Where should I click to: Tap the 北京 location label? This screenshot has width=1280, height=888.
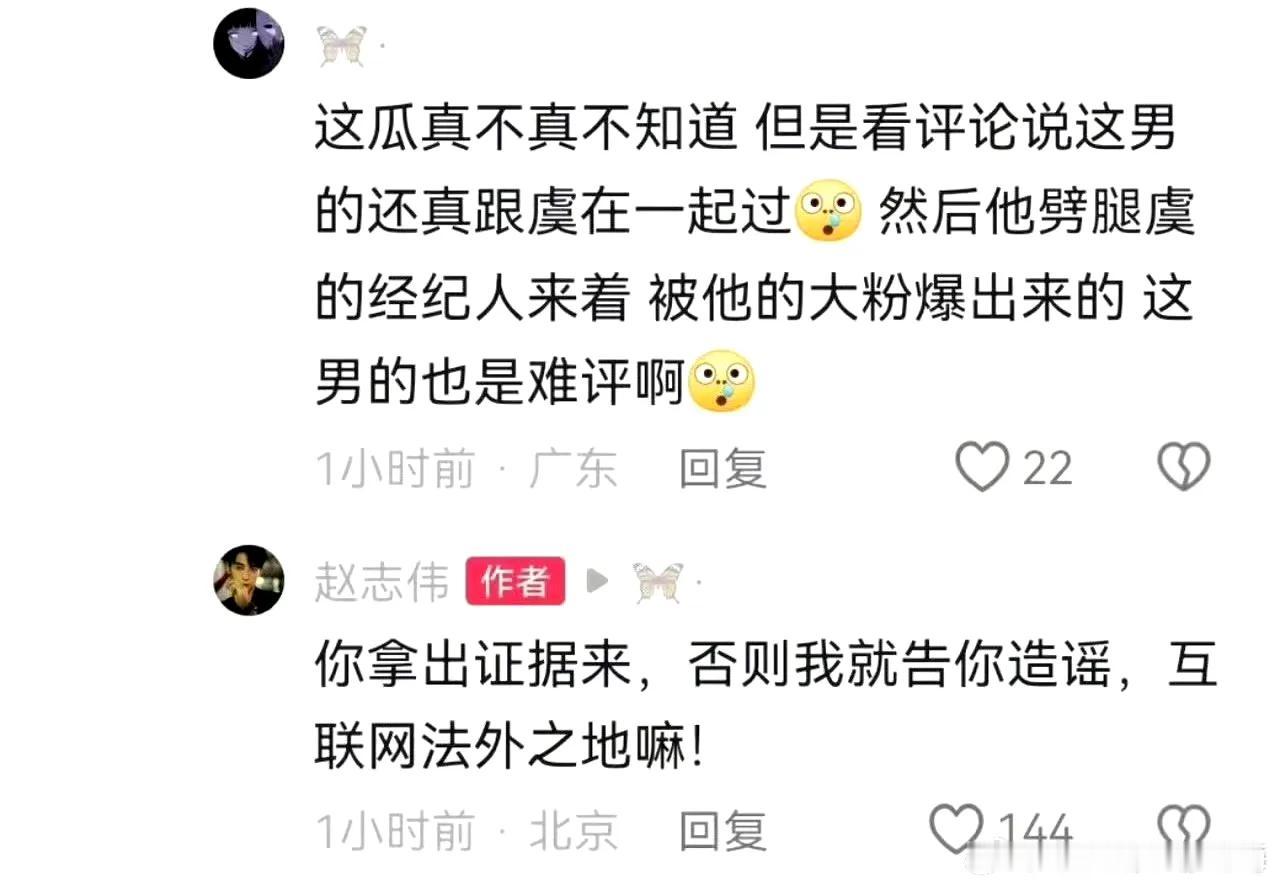[573, 831]
